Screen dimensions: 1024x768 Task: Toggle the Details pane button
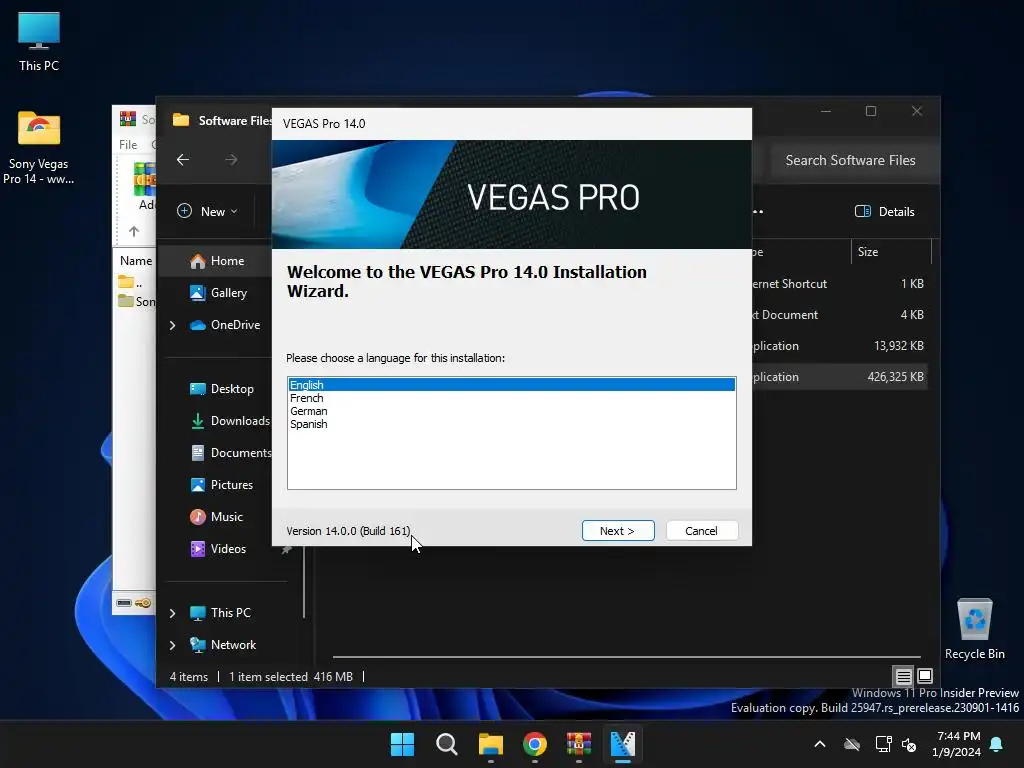[885, 211]
